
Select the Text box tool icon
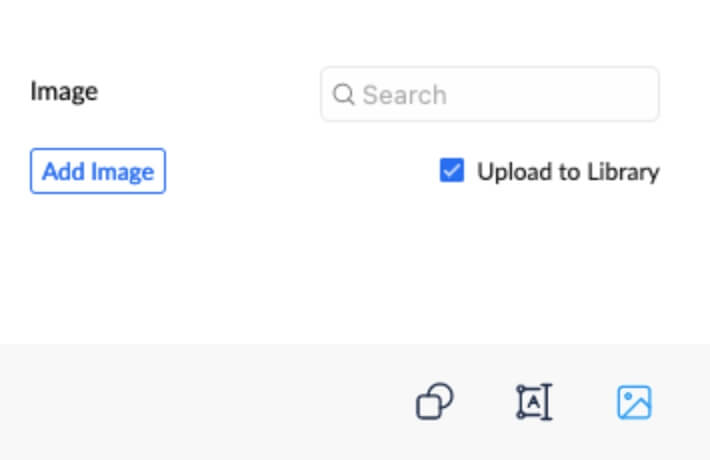(534, 402)
